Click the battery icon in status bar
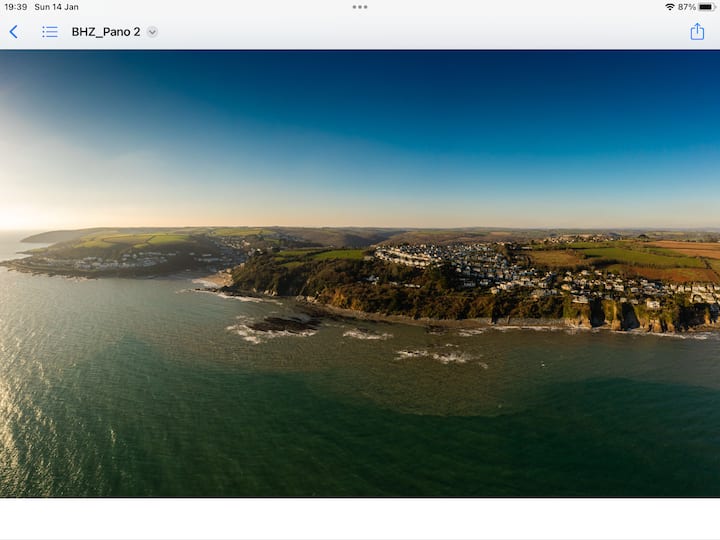The height and width of the screenshot is (540, 720). pos(706,7)
